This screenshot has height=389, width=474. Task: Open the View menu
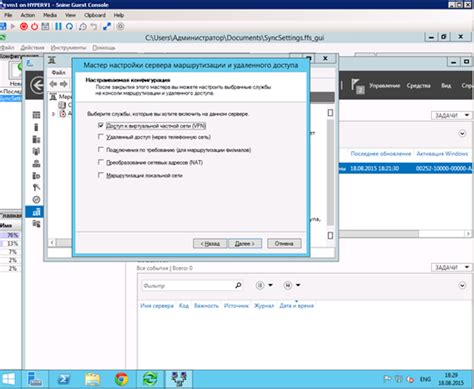click(70, 15)
